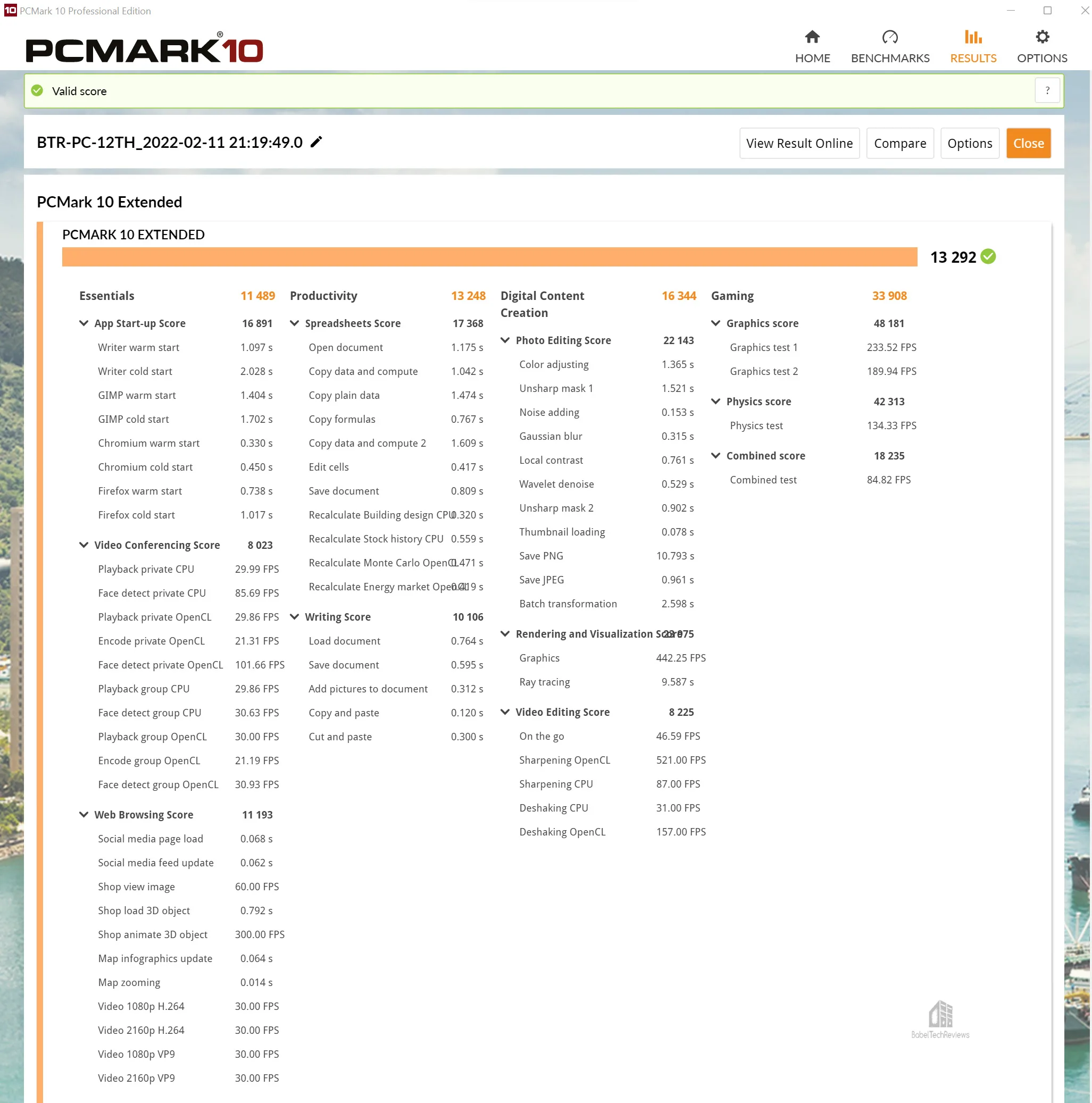The height and width of the screenshot is (1103, 1092).
Task: Click the PCMark 10 Extended heading
Action: (x=110, y=203)
